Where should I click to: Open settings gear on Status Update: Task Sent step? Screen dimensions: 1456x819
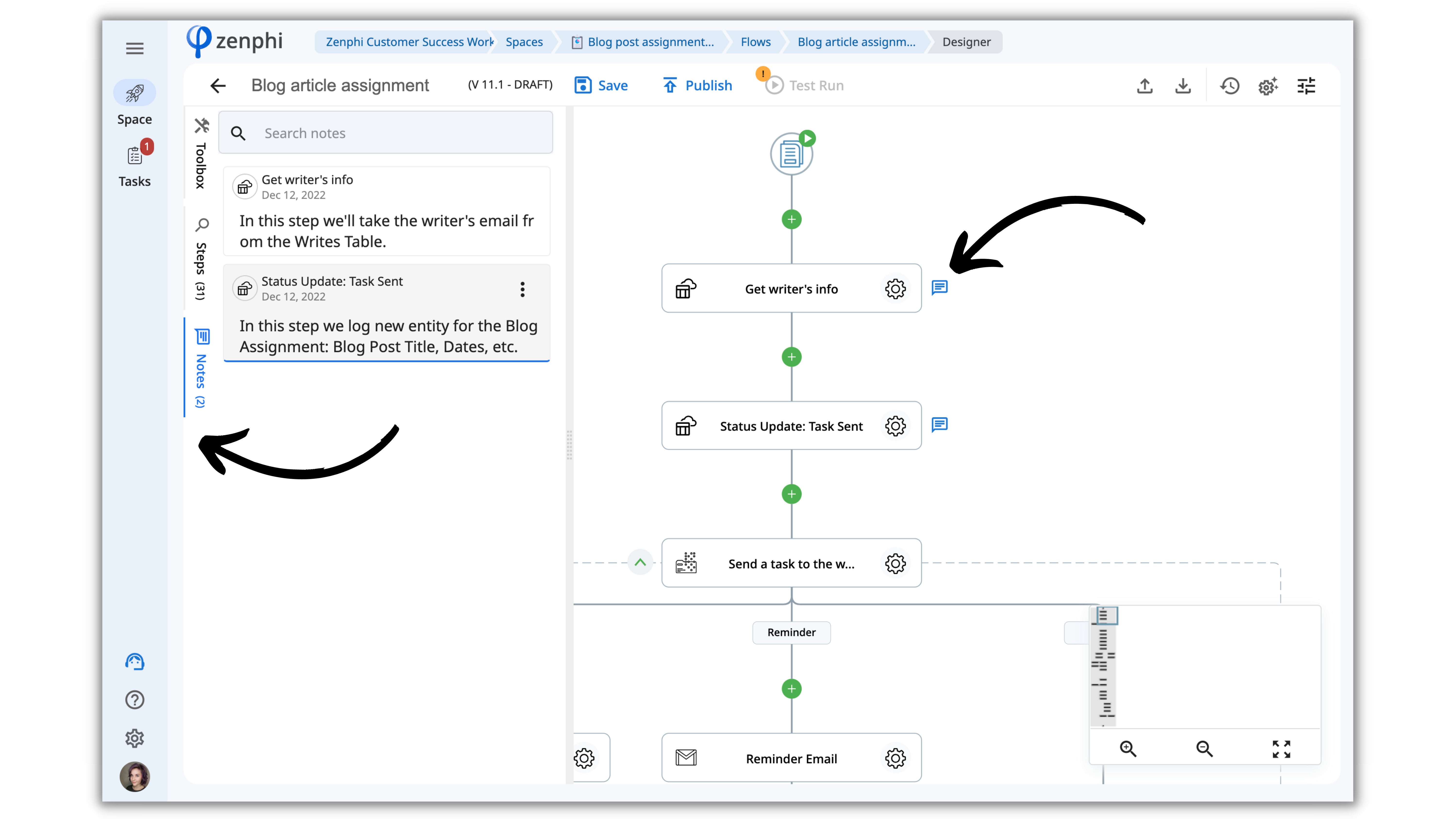point(895,426)
